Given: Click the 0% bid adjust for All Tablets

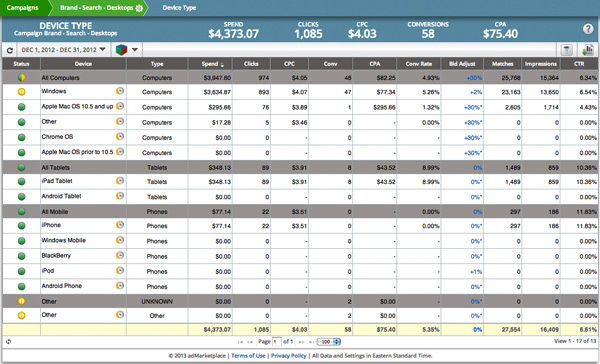Looking at the screenshot, I should point(477,168).
